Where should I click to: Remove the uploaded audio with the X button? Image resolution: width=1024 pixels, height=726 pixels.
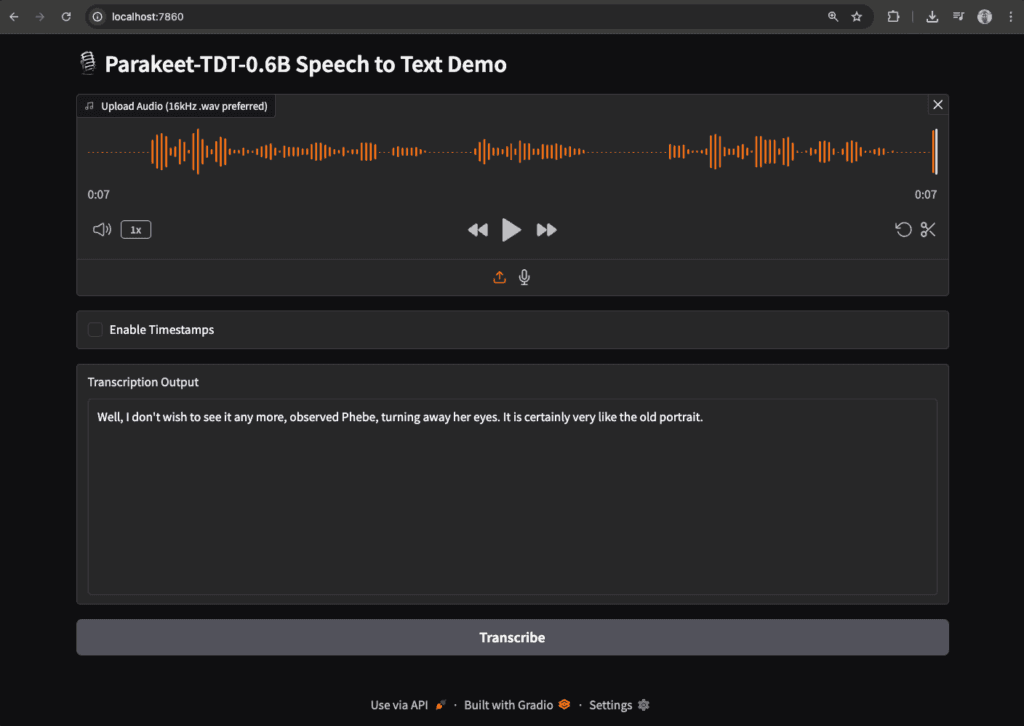(938, 105)
